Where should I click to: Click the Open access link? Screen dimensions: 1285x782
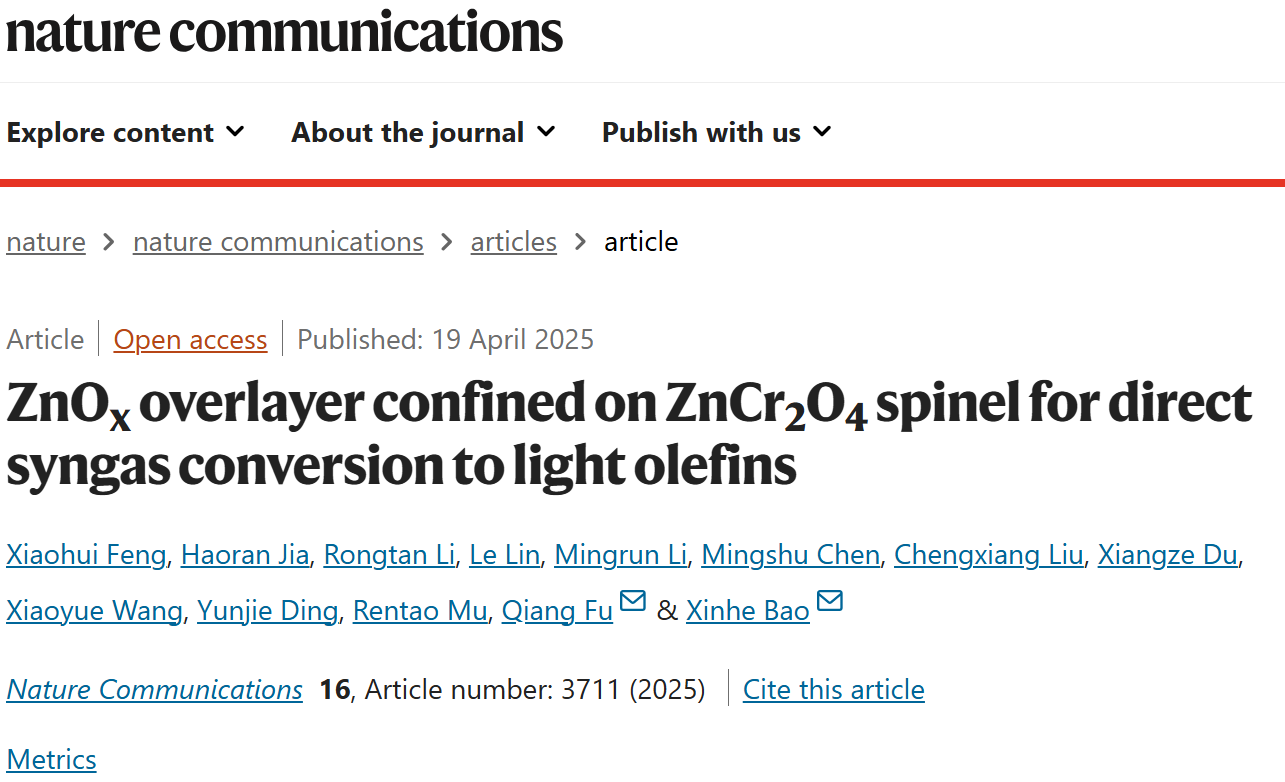click(x=190, y=340)
